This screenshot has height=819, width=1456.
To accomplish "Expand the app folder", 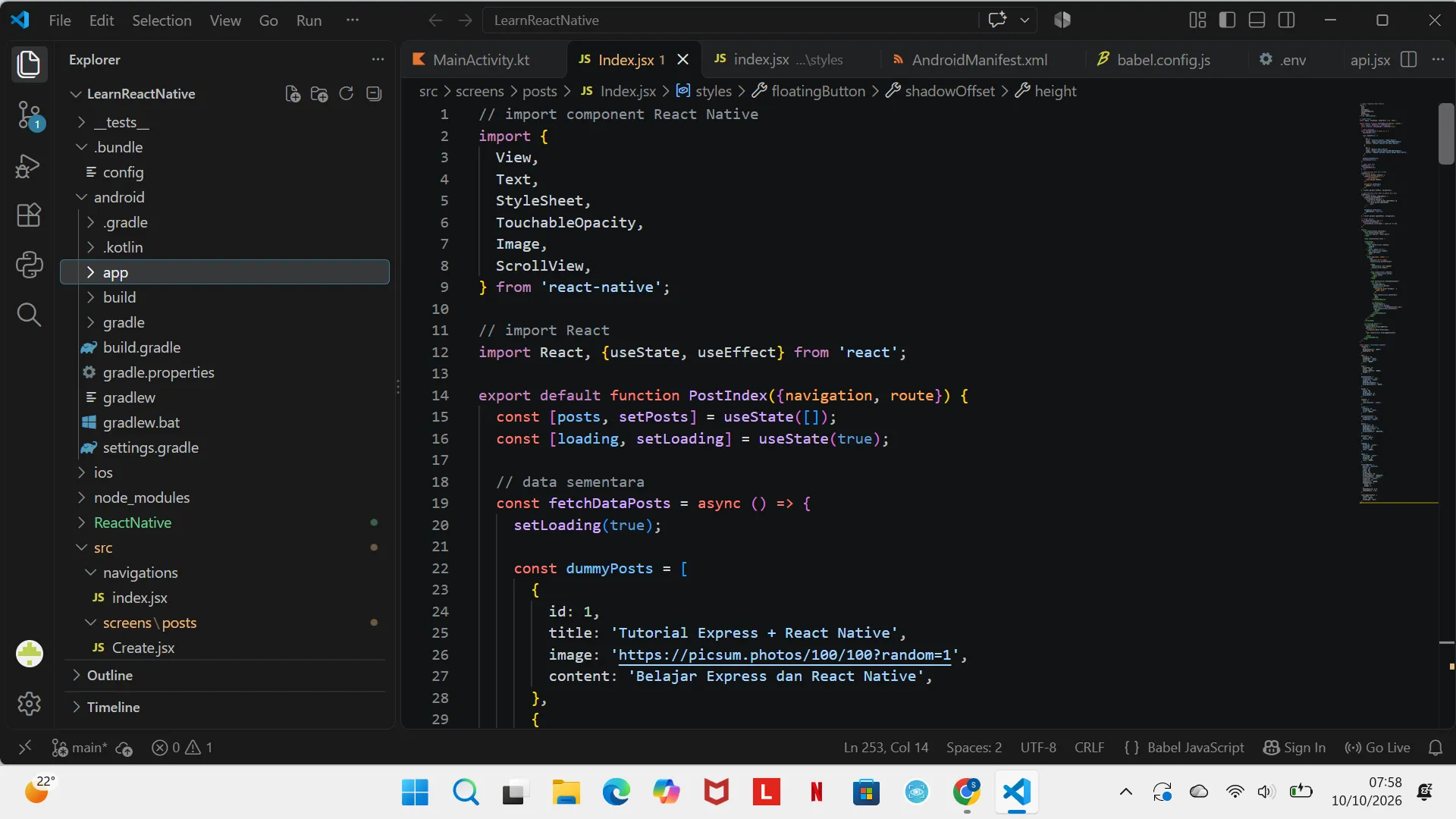I will coord(224,272).
